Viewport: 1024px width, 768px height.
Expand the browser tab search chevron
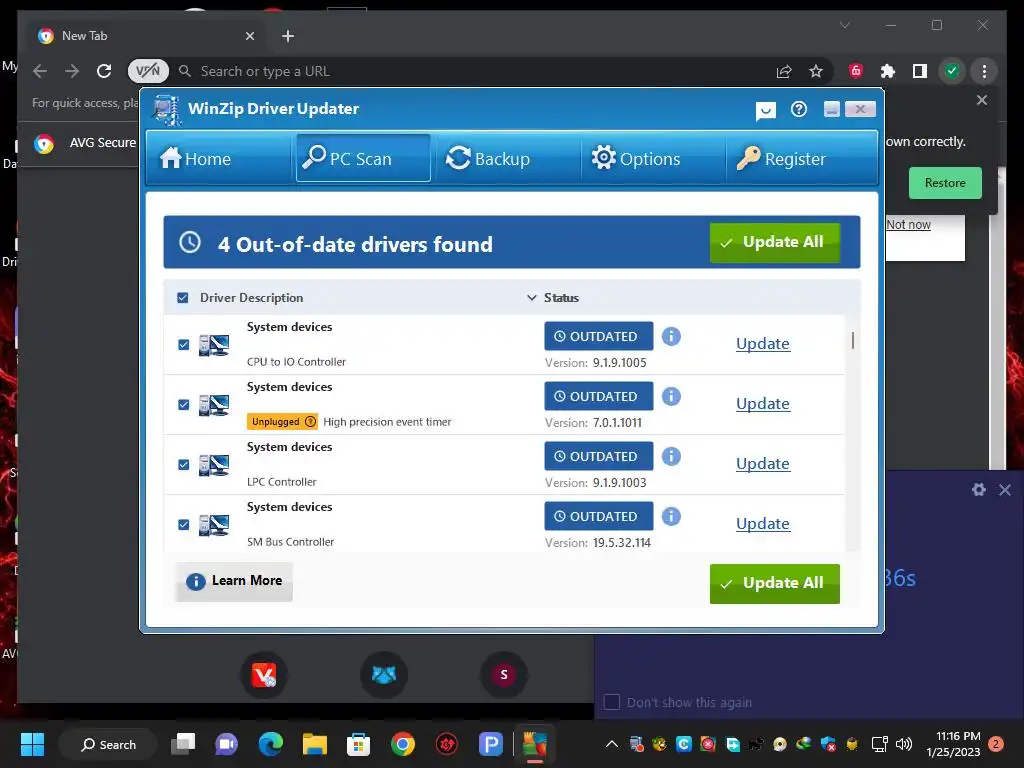tap(844, 25)
